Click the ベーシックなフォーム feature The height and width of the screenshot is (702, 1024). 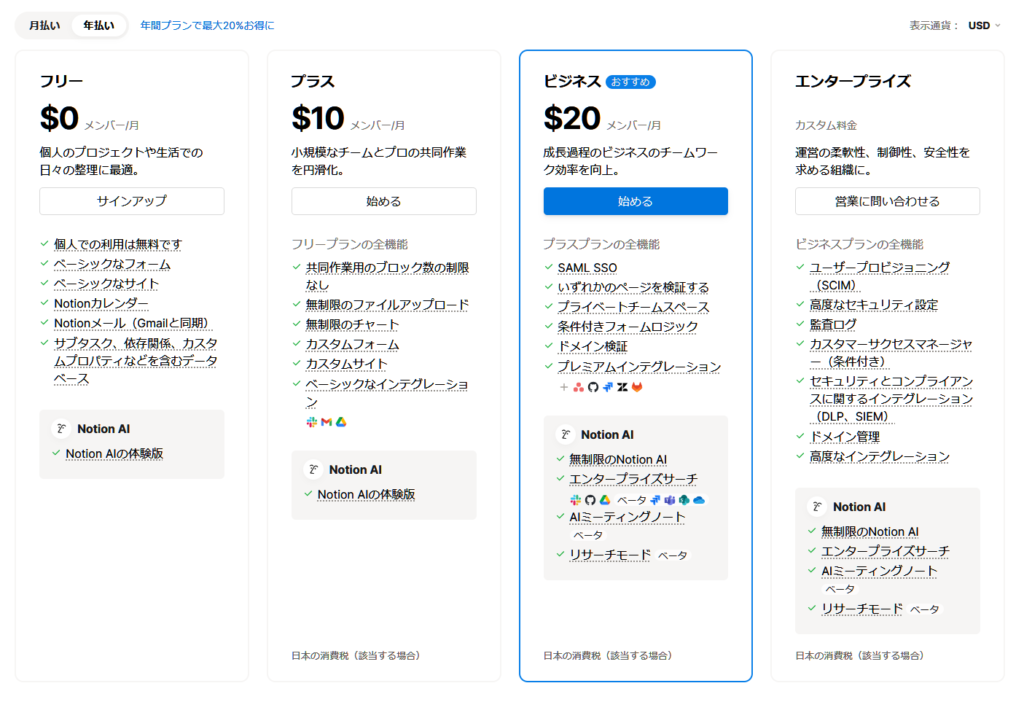pos(112,264)
